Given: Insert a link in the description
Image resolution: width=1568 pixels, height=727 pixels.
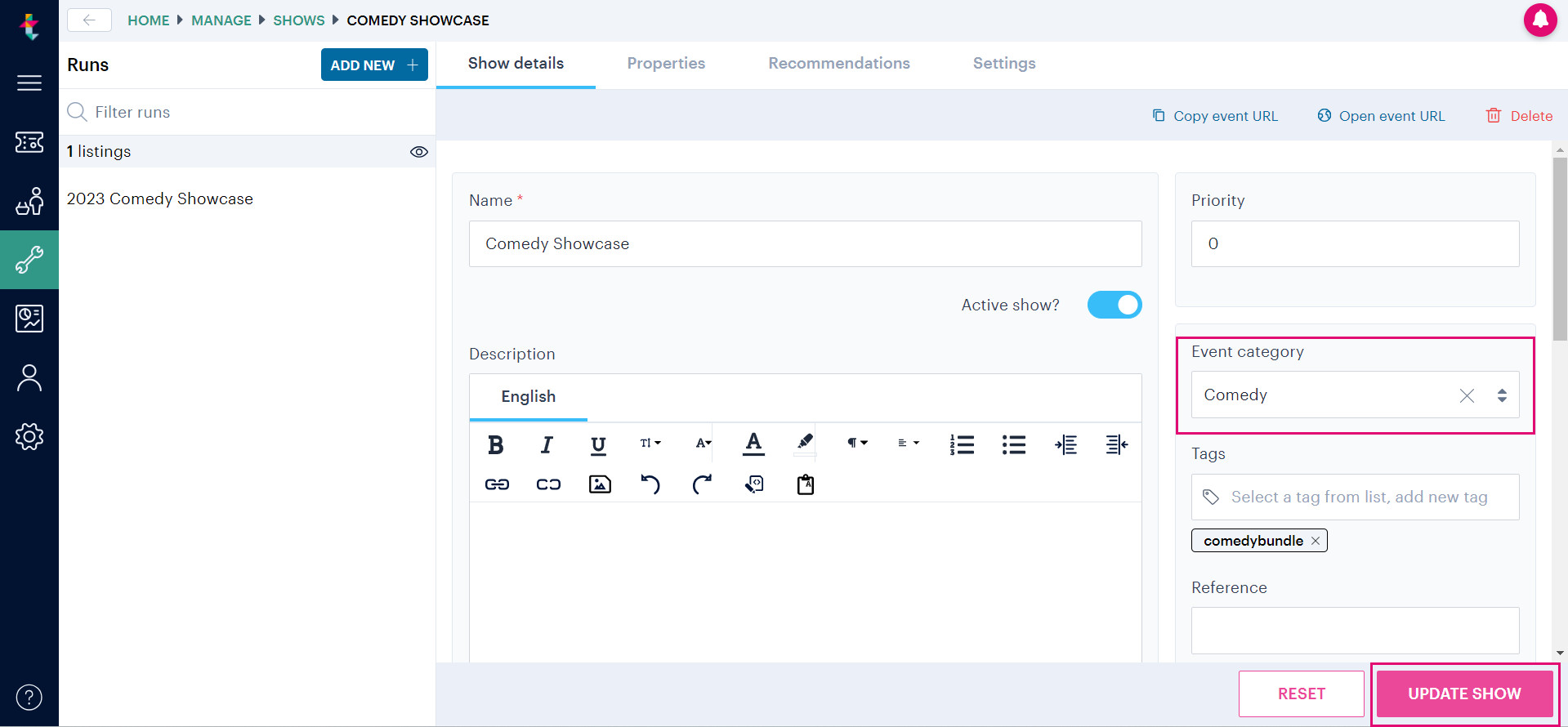Looking at the screenshot, I should [497, 484].
